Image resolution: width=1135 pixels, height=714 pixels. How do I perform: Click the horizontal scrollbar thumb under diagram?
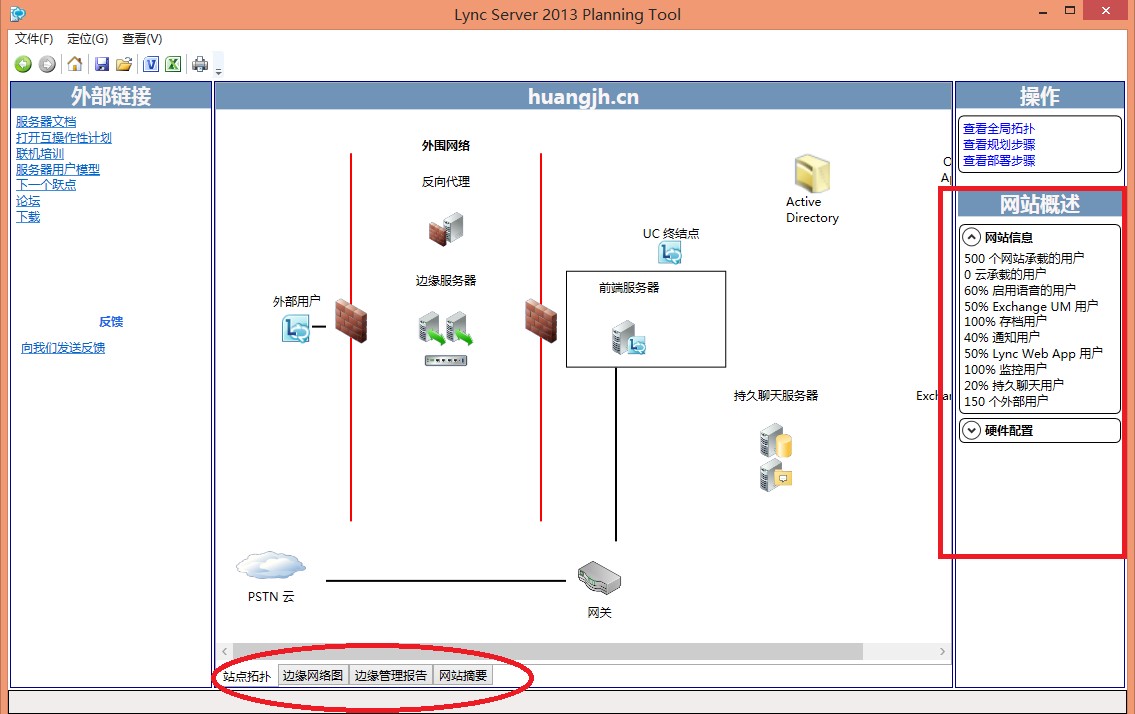pyautogui.click(x=547, y=651)
